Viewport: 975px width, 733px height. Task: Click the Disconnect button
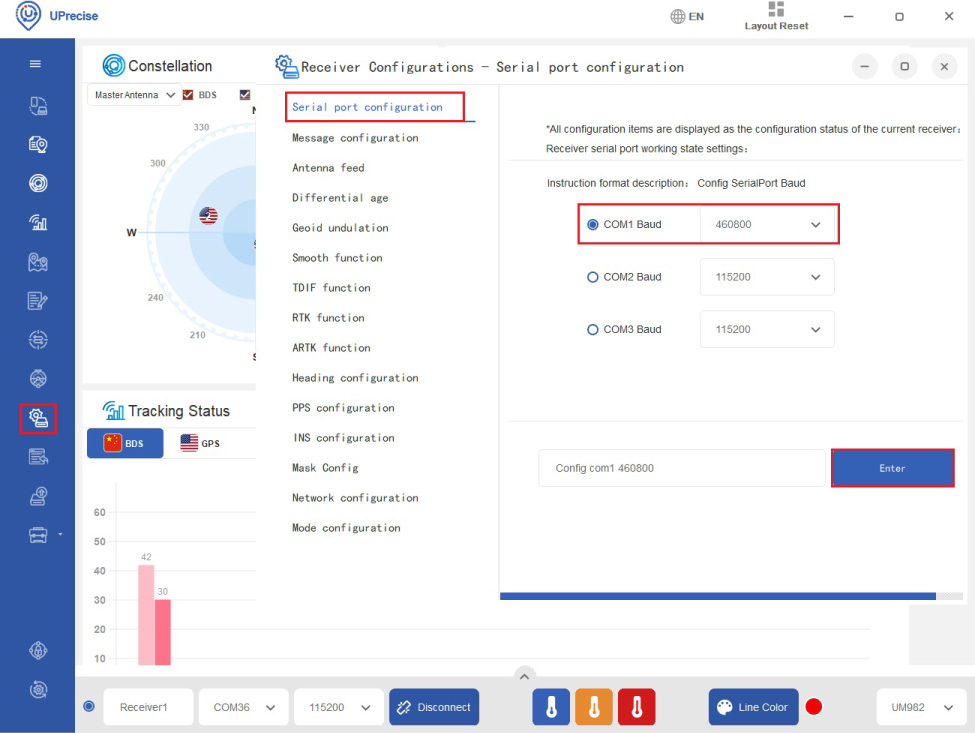434,707
